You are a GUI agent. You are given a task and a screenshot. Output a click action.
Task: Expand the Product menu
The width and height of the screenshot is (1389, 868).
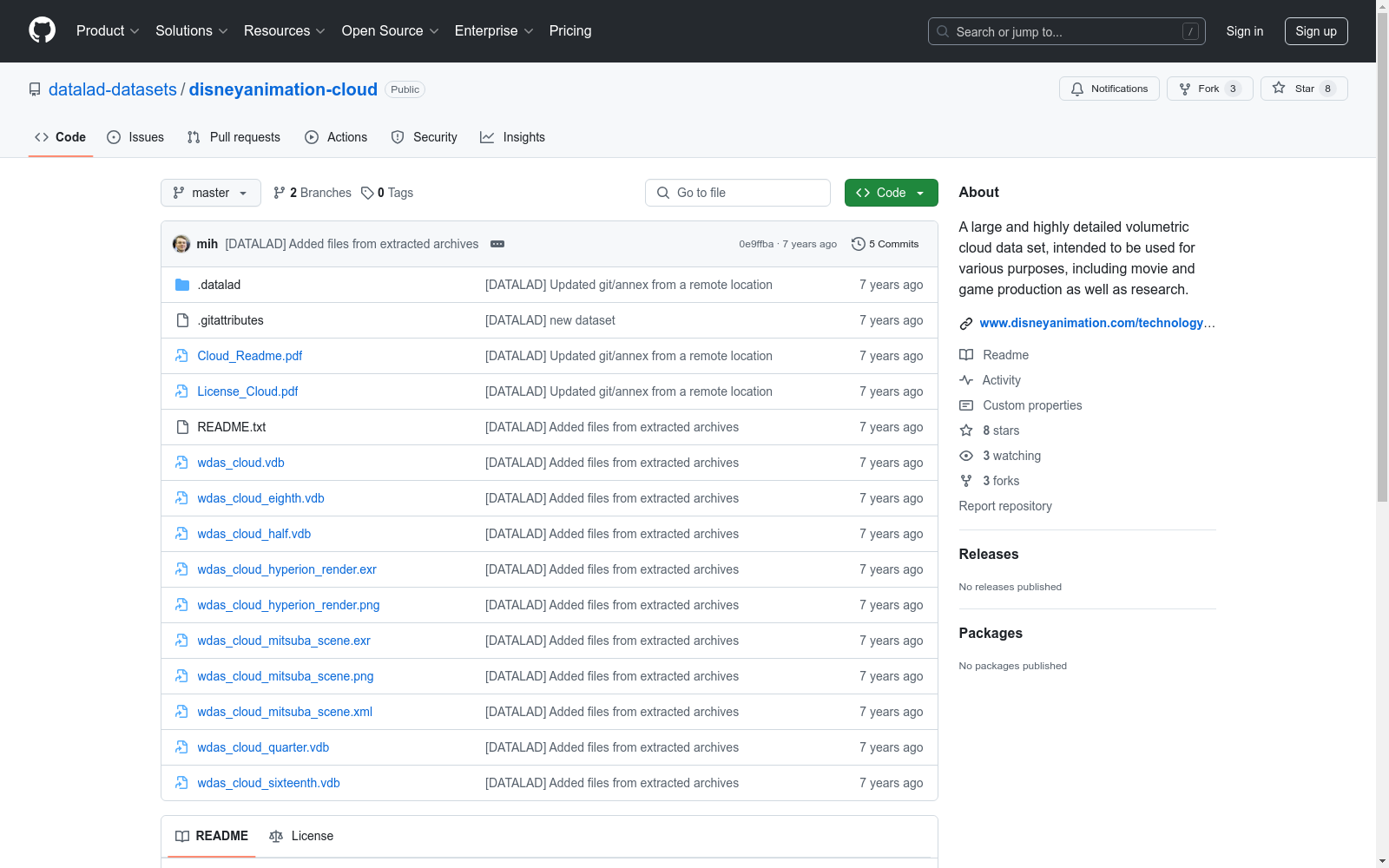(x=108, y=31)
